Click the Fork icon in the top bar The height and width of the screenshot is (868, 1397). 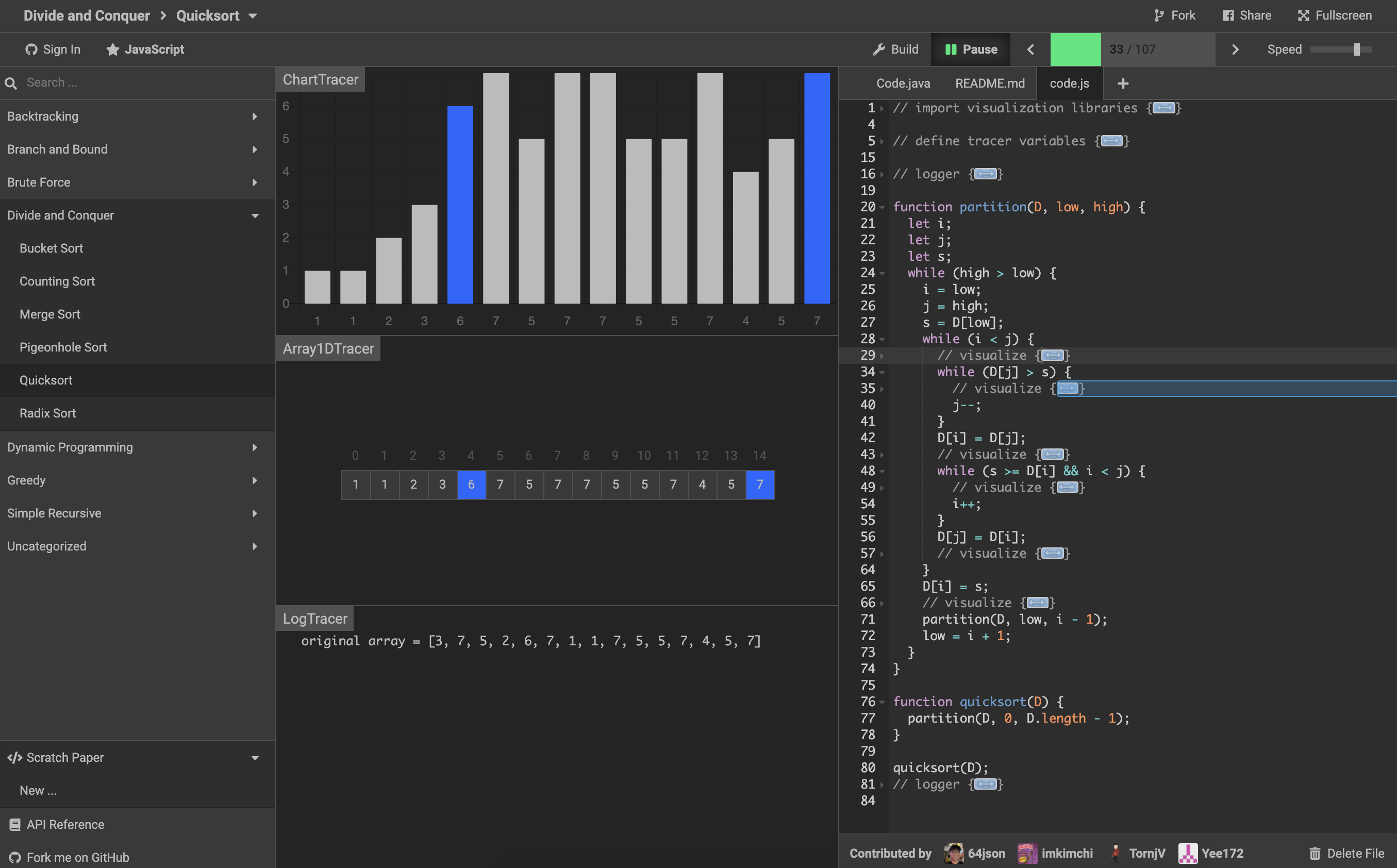(x=1158, y=15)
